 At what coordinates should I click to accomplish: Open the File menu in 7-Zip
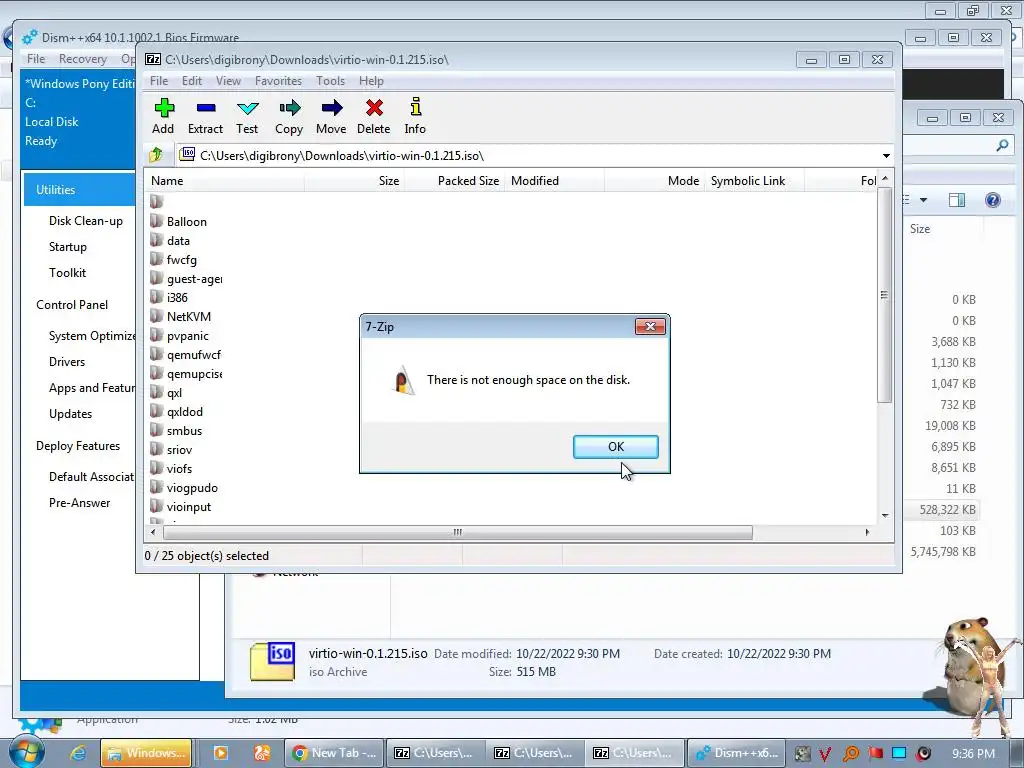click(159, 81)
